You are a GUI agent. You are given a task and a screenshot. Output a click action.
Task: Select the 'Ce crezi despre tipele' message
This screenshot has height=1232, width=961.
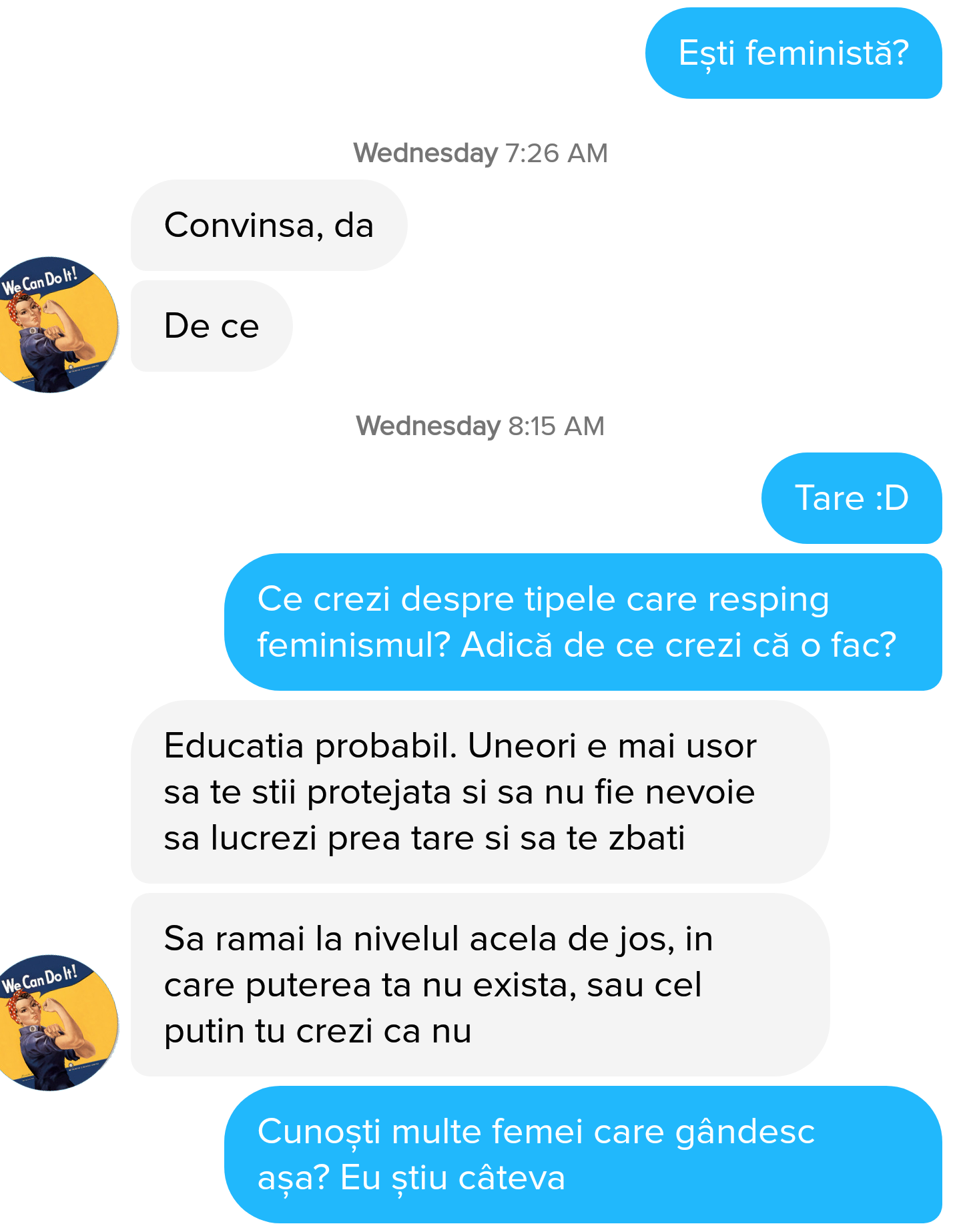tap(583, 622)
